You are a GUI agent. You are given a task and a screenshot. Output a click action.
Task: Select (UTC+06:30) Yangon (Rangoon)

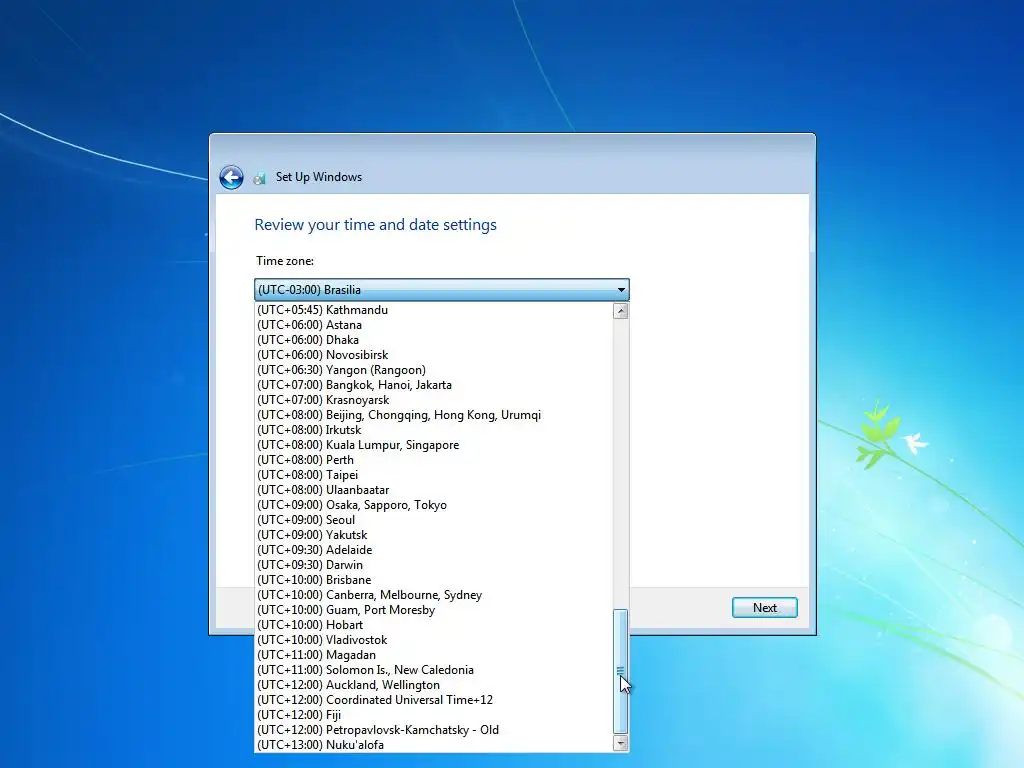point(434,370)
